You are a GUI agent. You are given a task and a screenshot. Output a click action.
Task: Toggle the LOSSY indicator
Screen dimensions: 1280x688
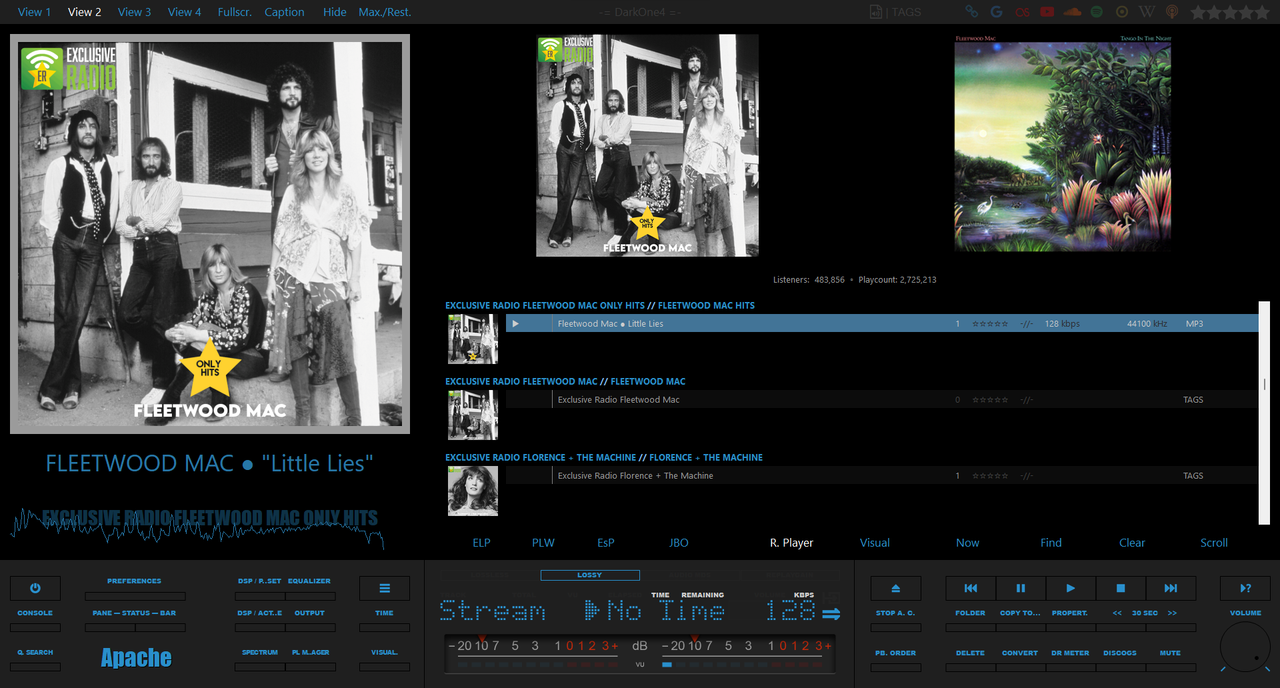click(x=590, y=575)
